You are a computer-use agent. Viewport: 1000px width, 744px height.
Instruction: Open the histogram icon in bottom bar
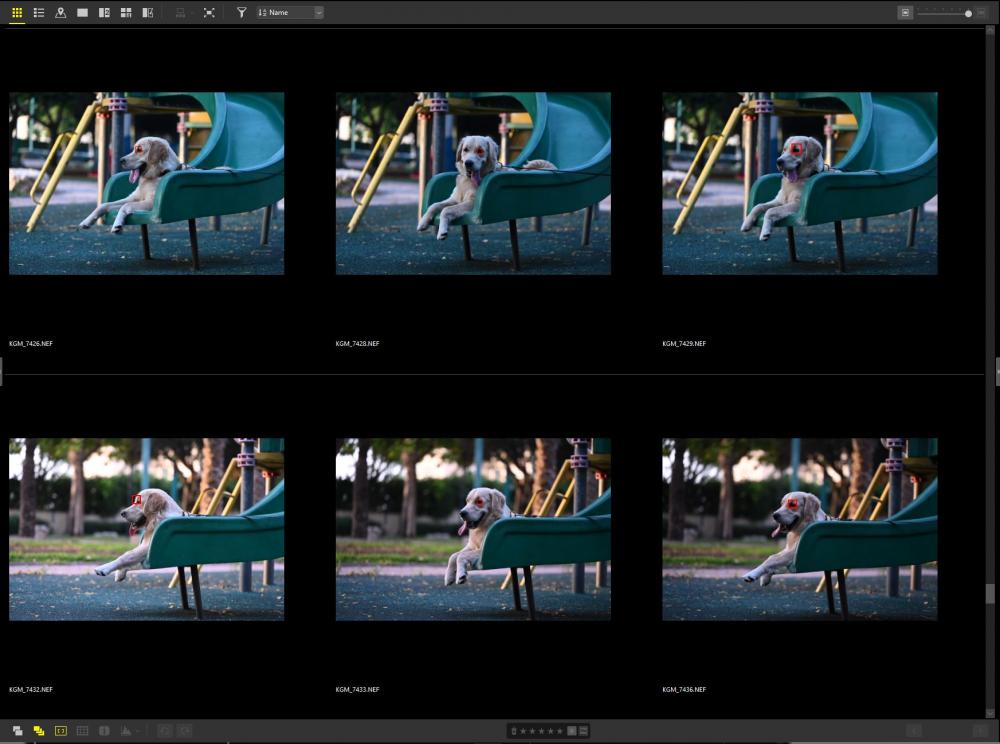(x=126, y=731)
